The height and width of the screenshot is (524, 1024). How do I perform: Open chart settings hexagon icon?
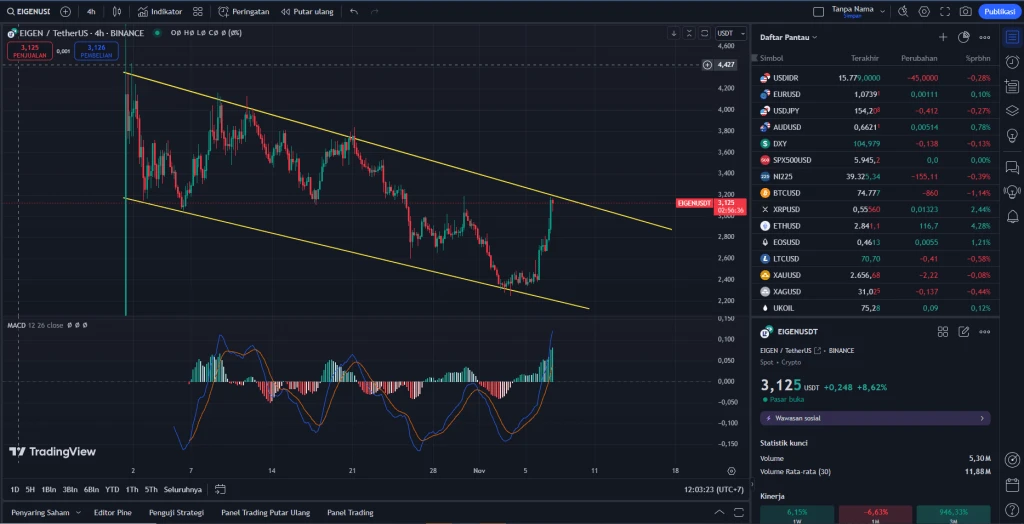click(x=924, y=12)
